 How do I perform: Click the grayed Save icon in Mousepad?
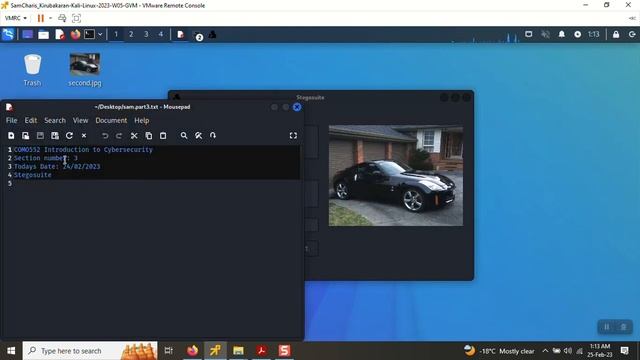point(40,136)
